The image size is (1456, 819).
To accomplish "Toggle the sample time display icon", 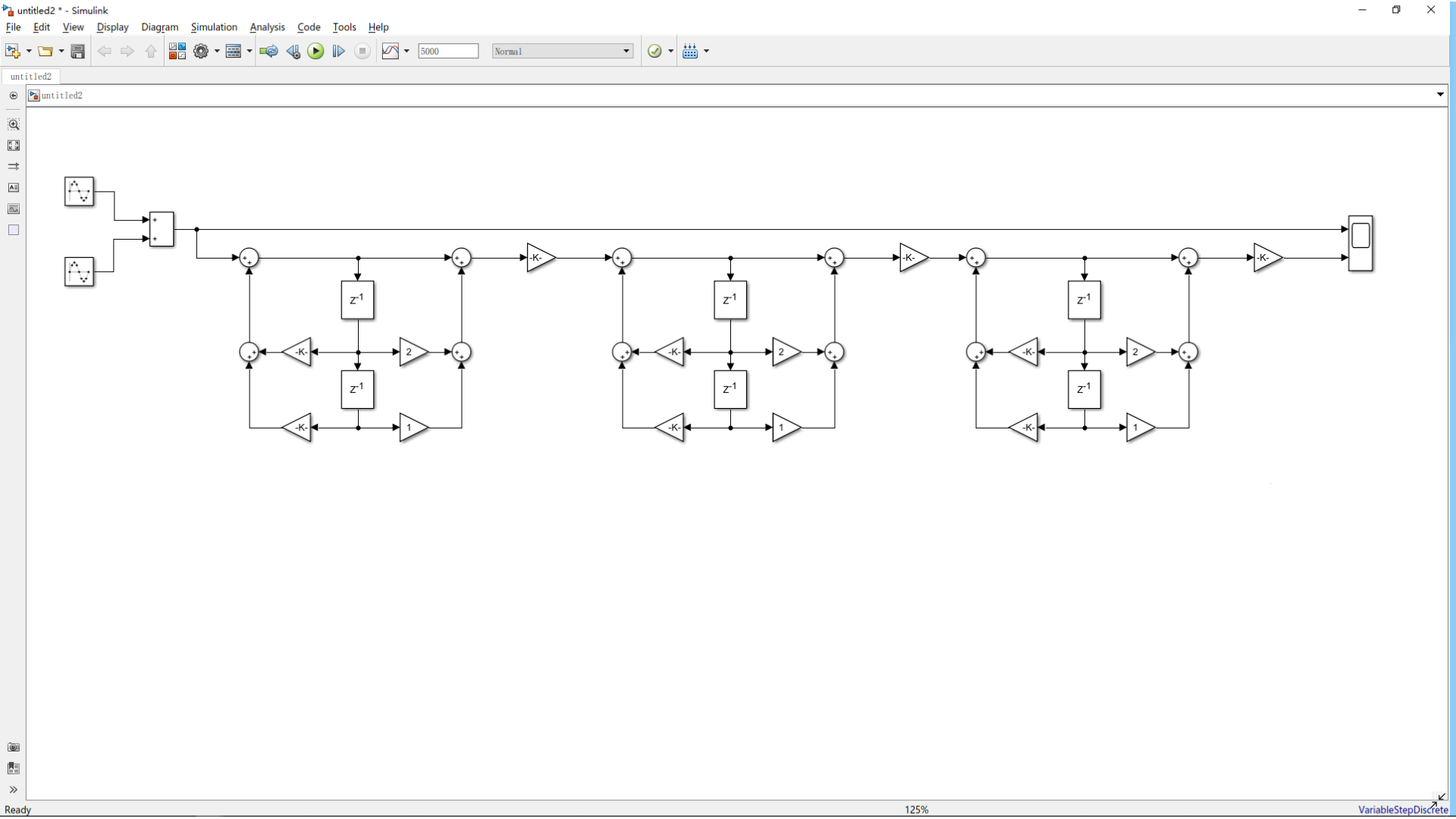I will (x=14, y=166).
